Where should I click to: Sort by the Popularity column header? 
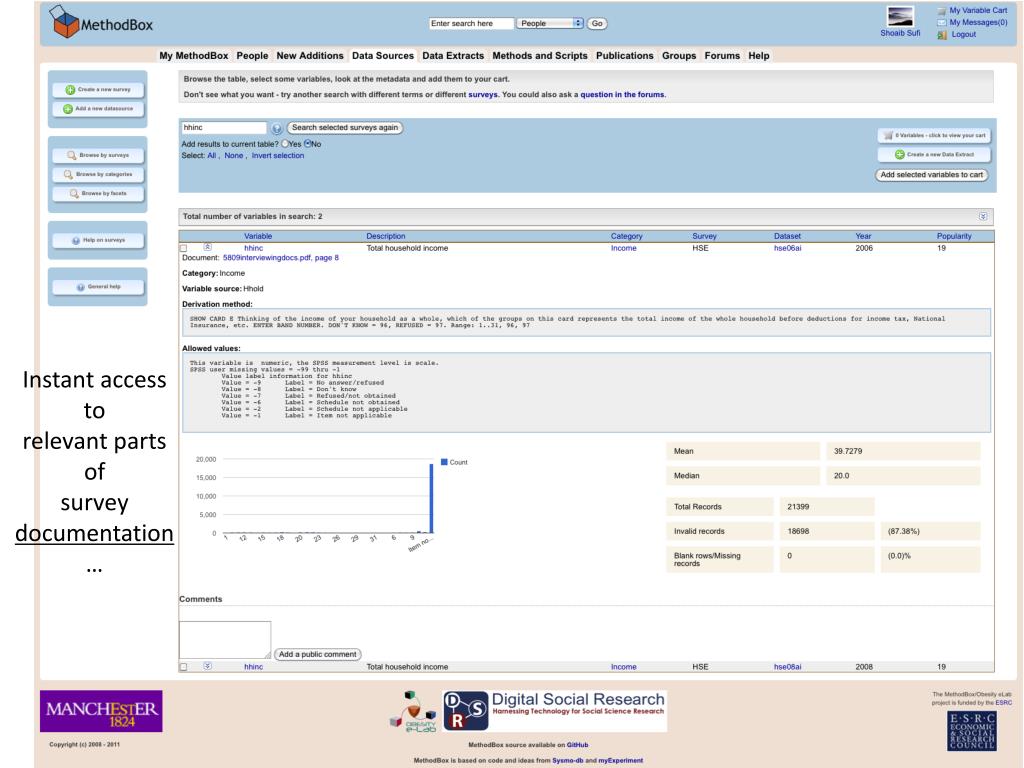pos(953,236)
